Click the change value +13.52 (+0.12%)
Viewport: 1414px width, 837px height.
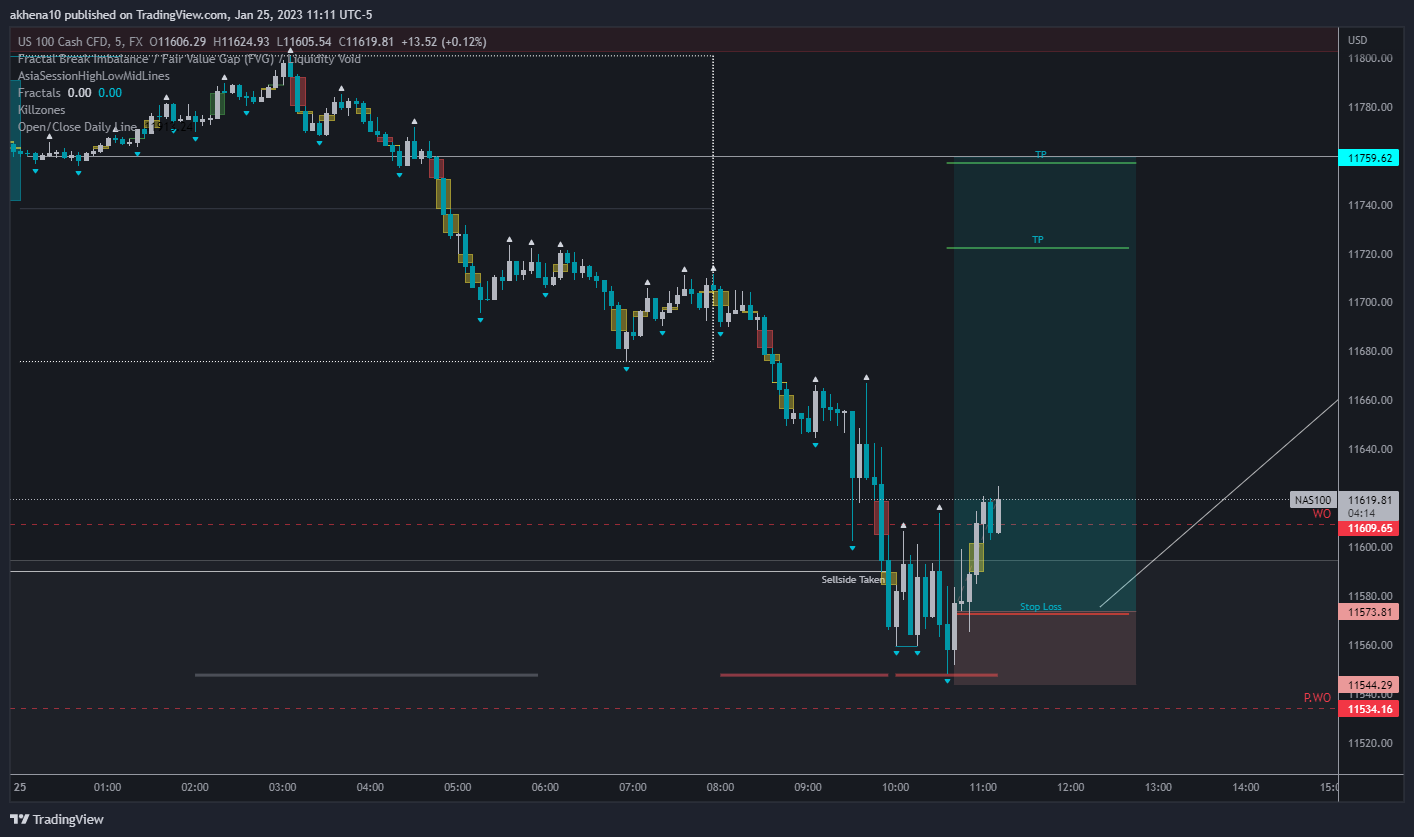tap(442, 41)
